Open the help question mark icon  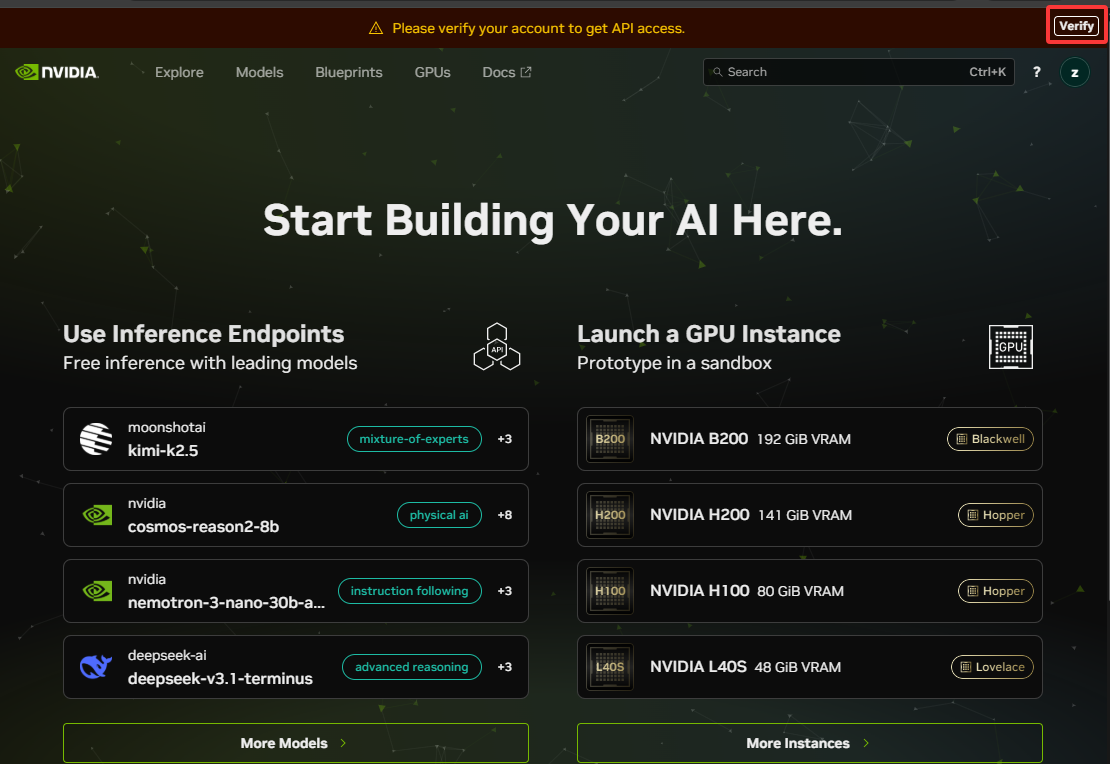pyautogui.click(x=1037, y=72)
